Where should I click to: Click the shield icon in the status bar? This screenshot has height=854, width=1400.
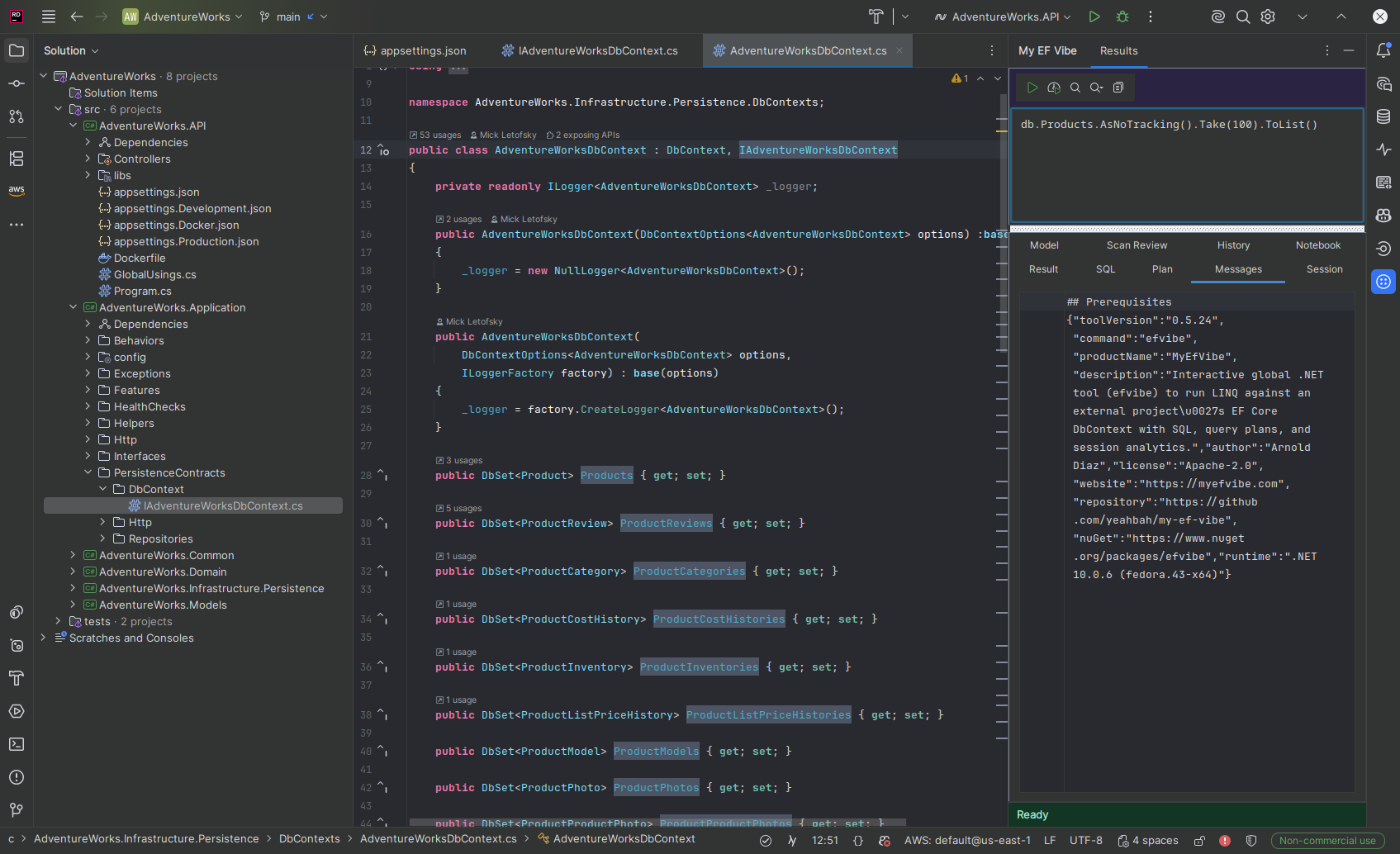coord(1251,841)
